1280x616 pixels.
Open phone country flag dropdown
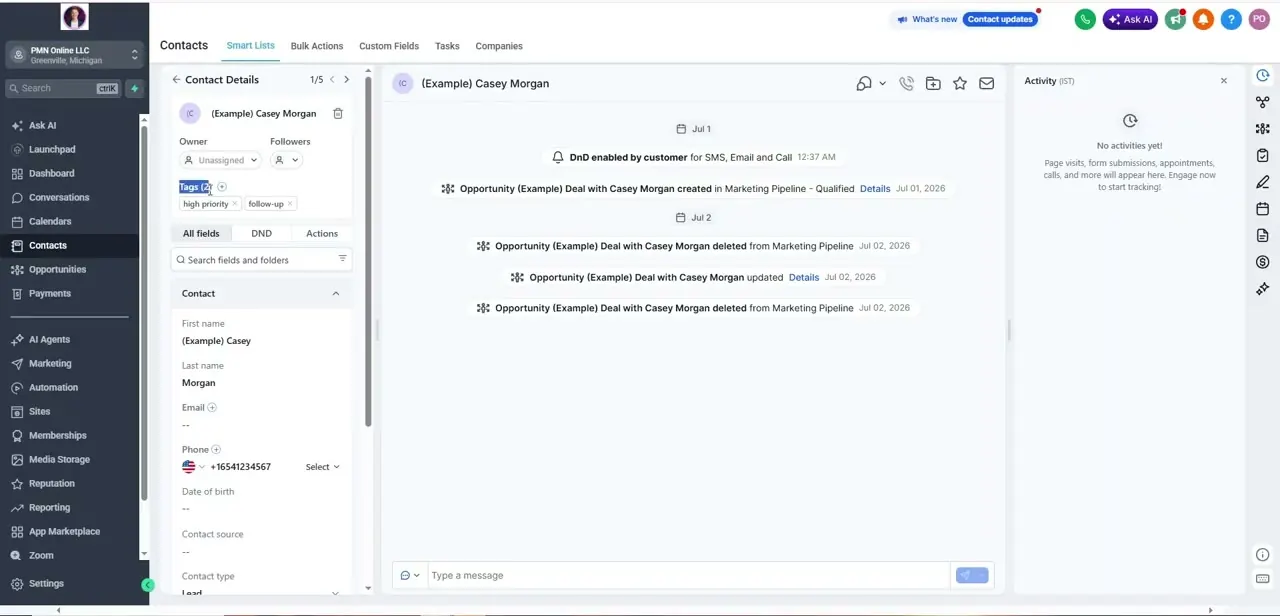coord(193,467)
